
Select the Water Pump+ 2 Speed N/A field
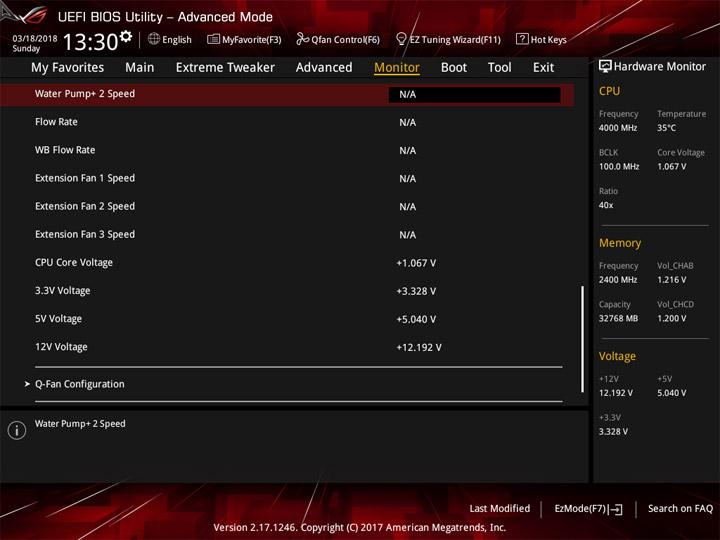(474, 95)
